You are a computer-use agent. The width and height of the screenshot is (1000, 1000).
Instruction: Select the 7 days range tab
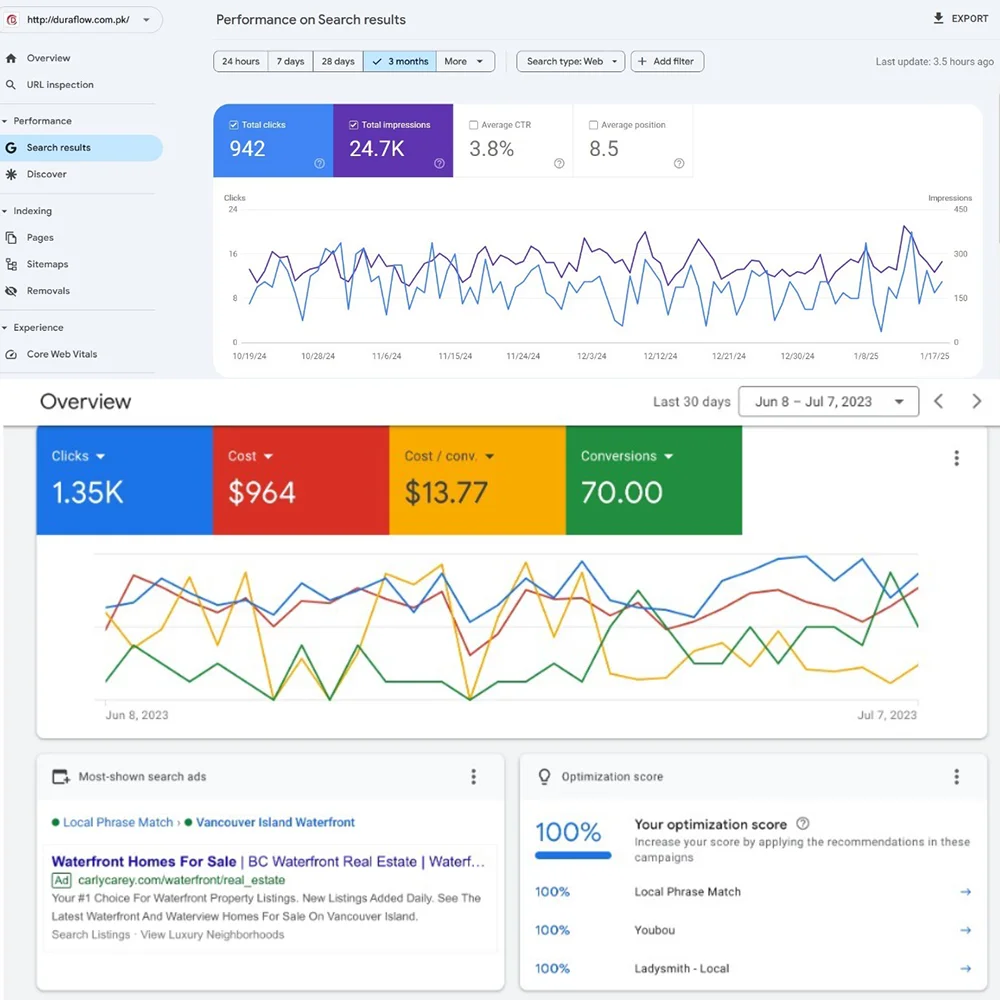(x=290, y=62)
